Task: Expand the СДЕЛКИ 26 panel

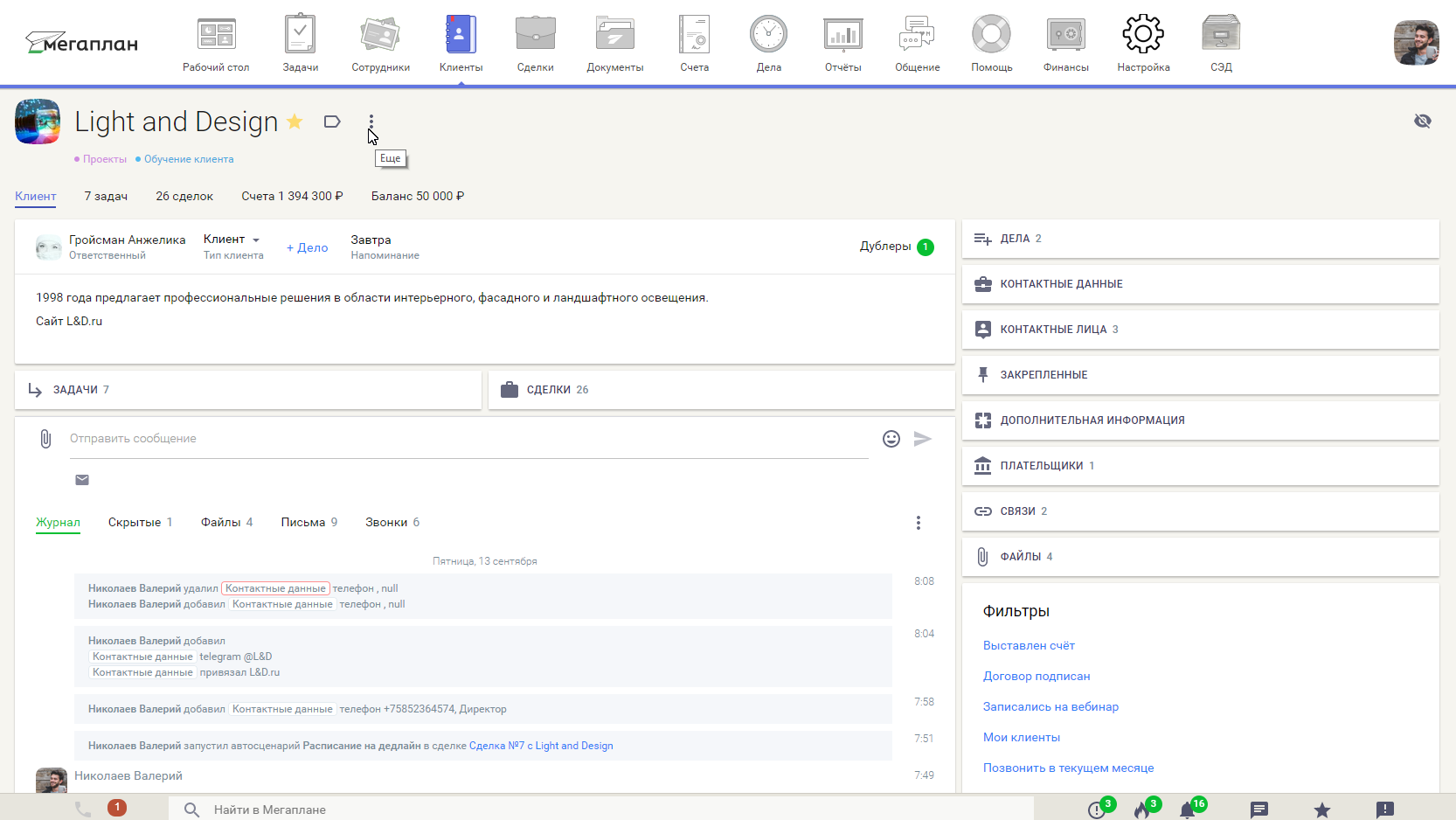Action: coord(721,390)
